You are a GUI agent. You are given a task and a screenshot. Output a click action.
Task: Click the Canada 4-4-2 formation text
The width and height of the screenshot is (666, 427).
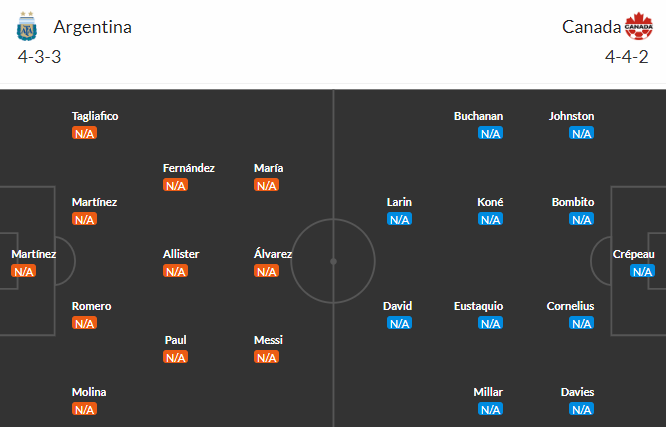pyautogui.click(x=626, y=57)
